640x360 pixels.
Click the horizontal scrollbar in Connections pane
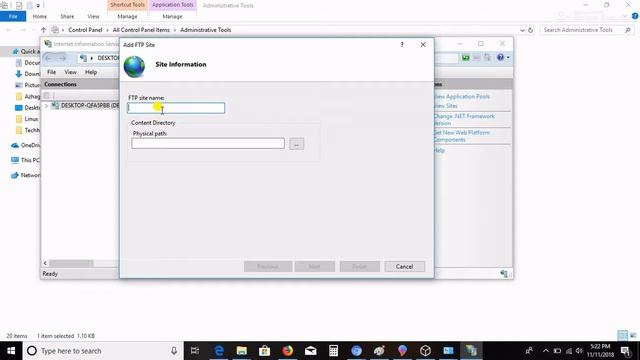tap(71, 263)
